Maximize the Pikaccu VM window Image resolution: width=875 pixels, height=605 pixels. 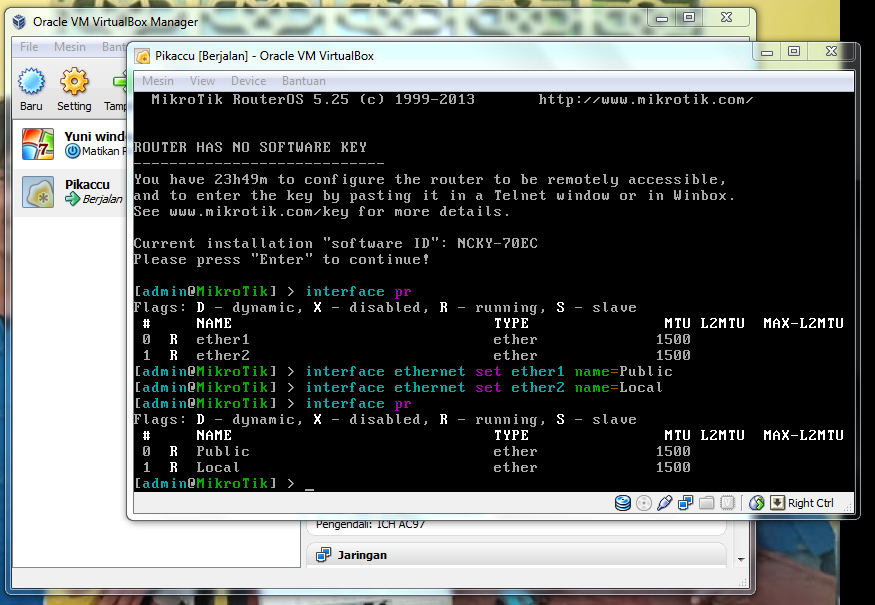point(794,52)
